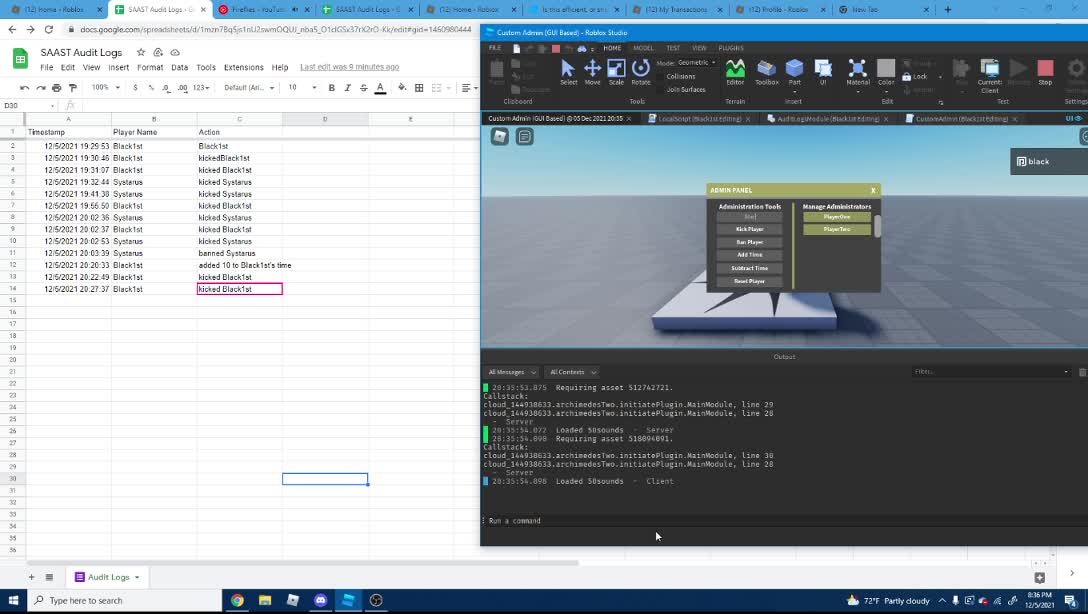Screen dimensions: 1088x614
Task: Open the Toolbox panel
Action: pos(765,70)
